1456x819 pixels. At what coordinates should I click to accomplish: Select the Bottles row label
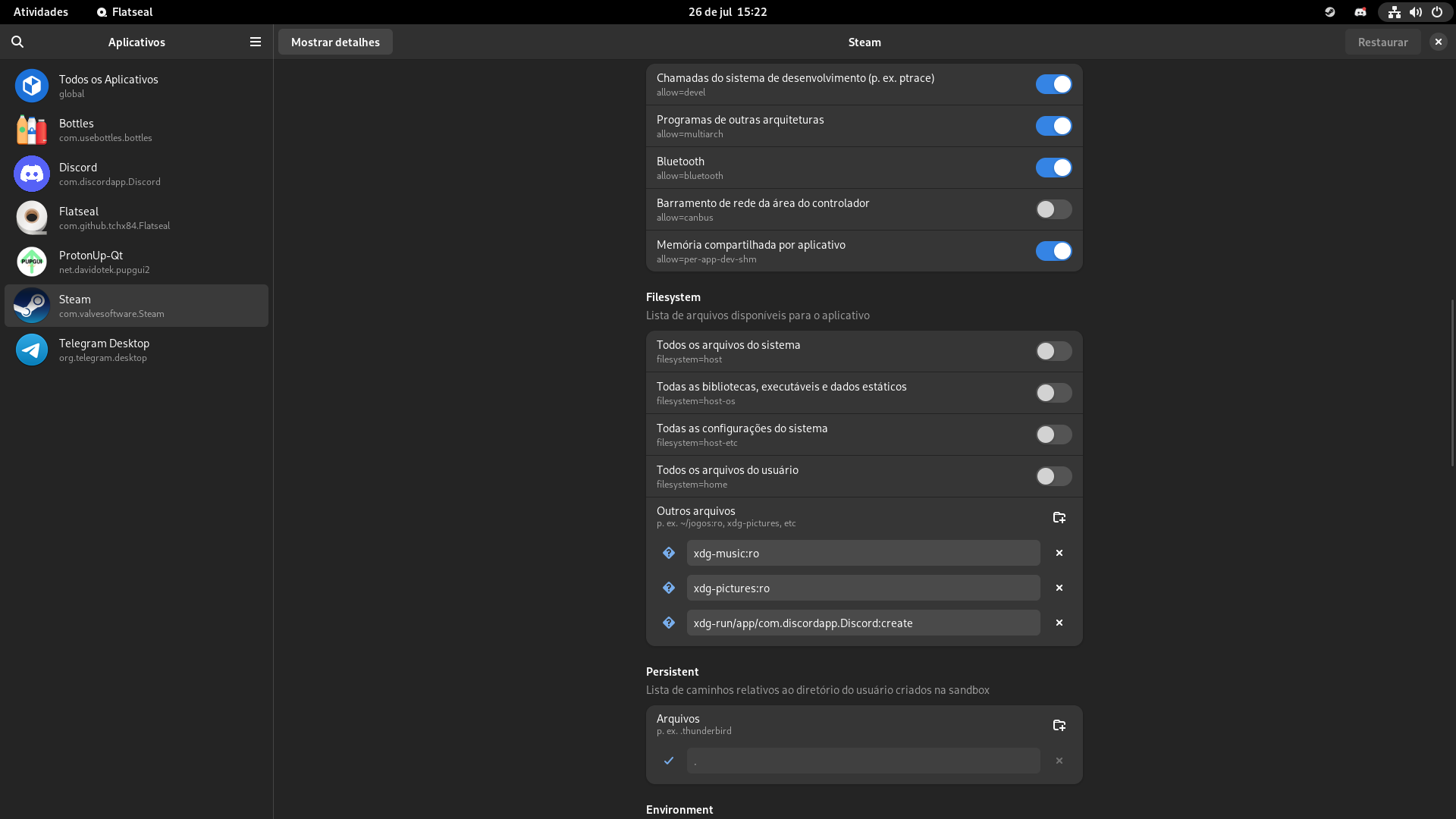[x=77, y=123]
